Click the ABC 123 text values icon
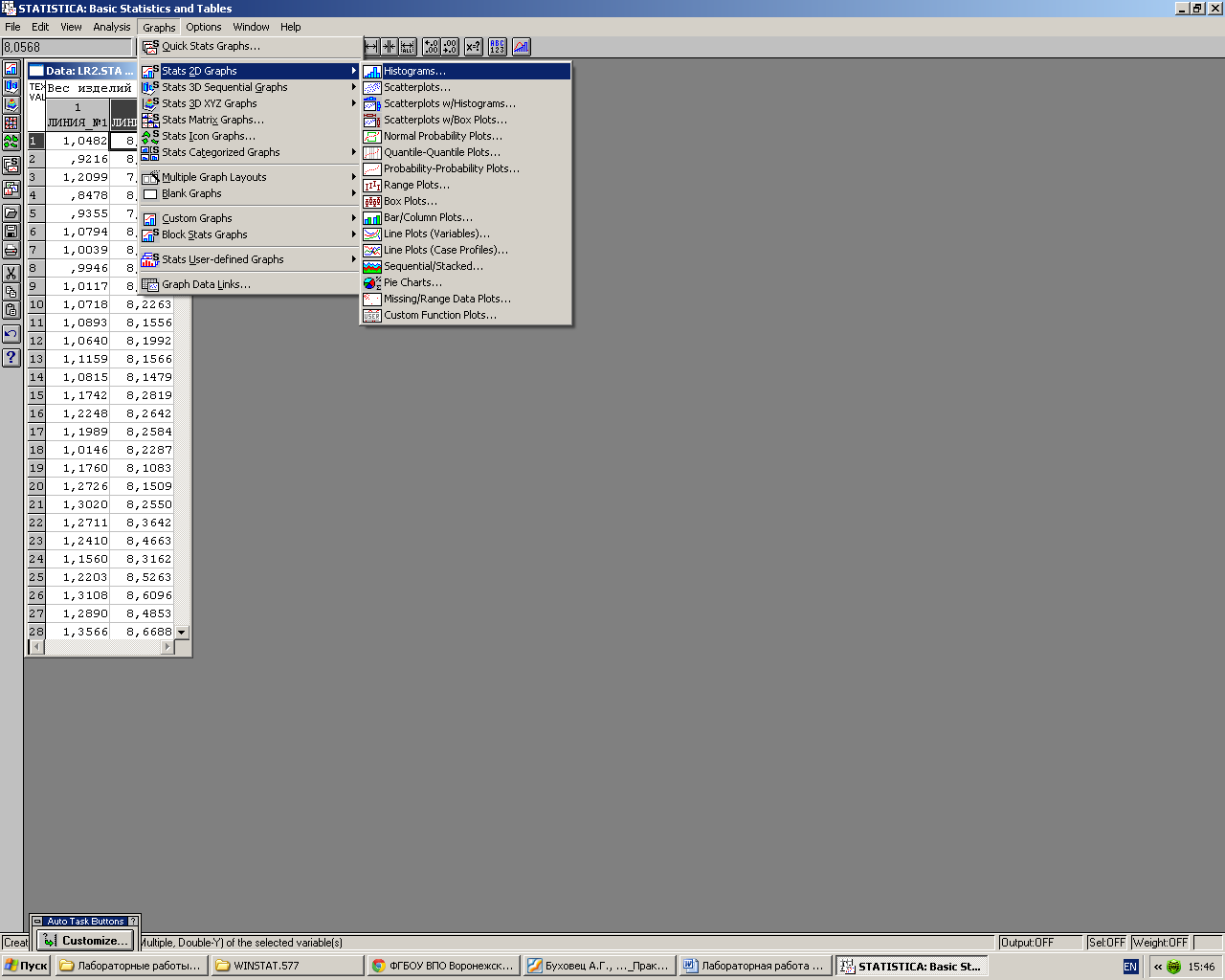Viewport: 1225px width, 980px height. click(498, 47)
